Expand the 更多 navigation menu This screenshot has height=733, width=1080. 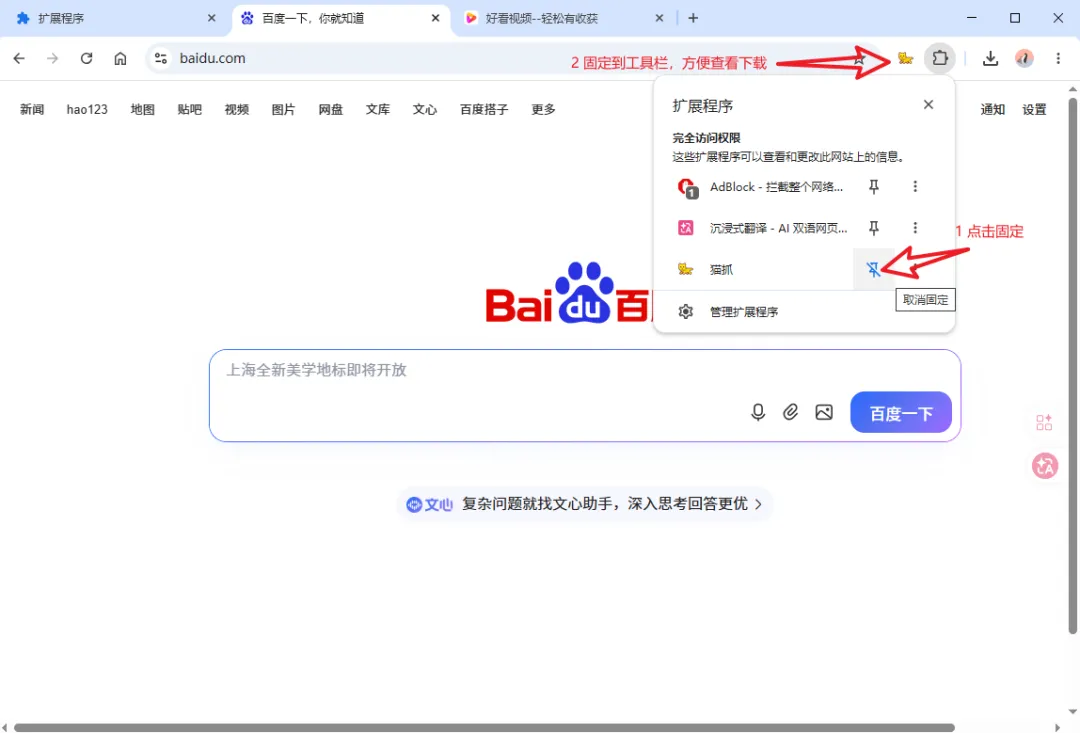543,110
